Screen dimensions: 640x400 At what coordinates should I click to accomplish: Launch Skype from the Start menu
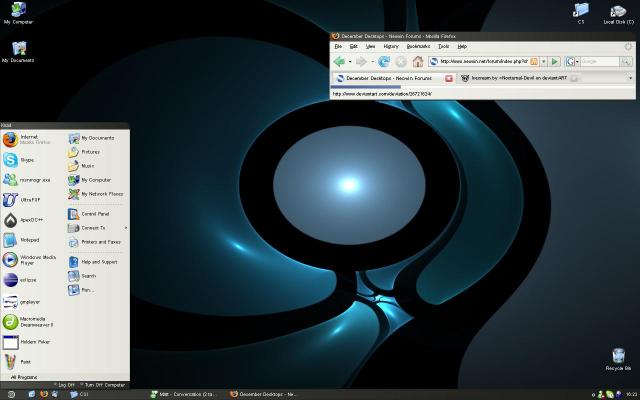[x=19, y=160]
